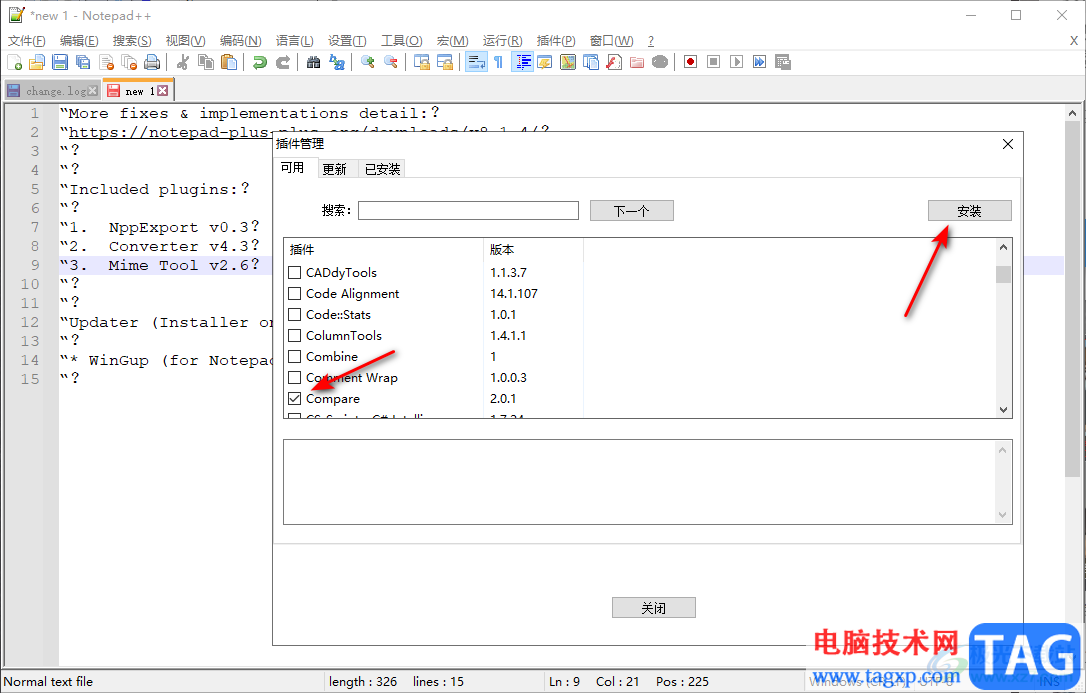This screenshot has width=1086, height=693.
Task: Toggle synchronized horizontal scrolling icon
Action: [445, 62]
